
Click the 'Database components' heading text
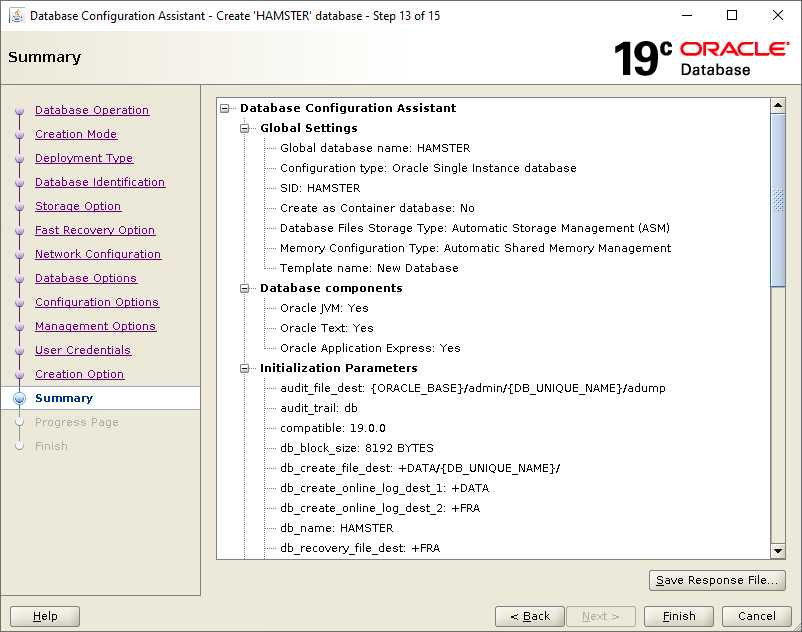coord(331,288)
